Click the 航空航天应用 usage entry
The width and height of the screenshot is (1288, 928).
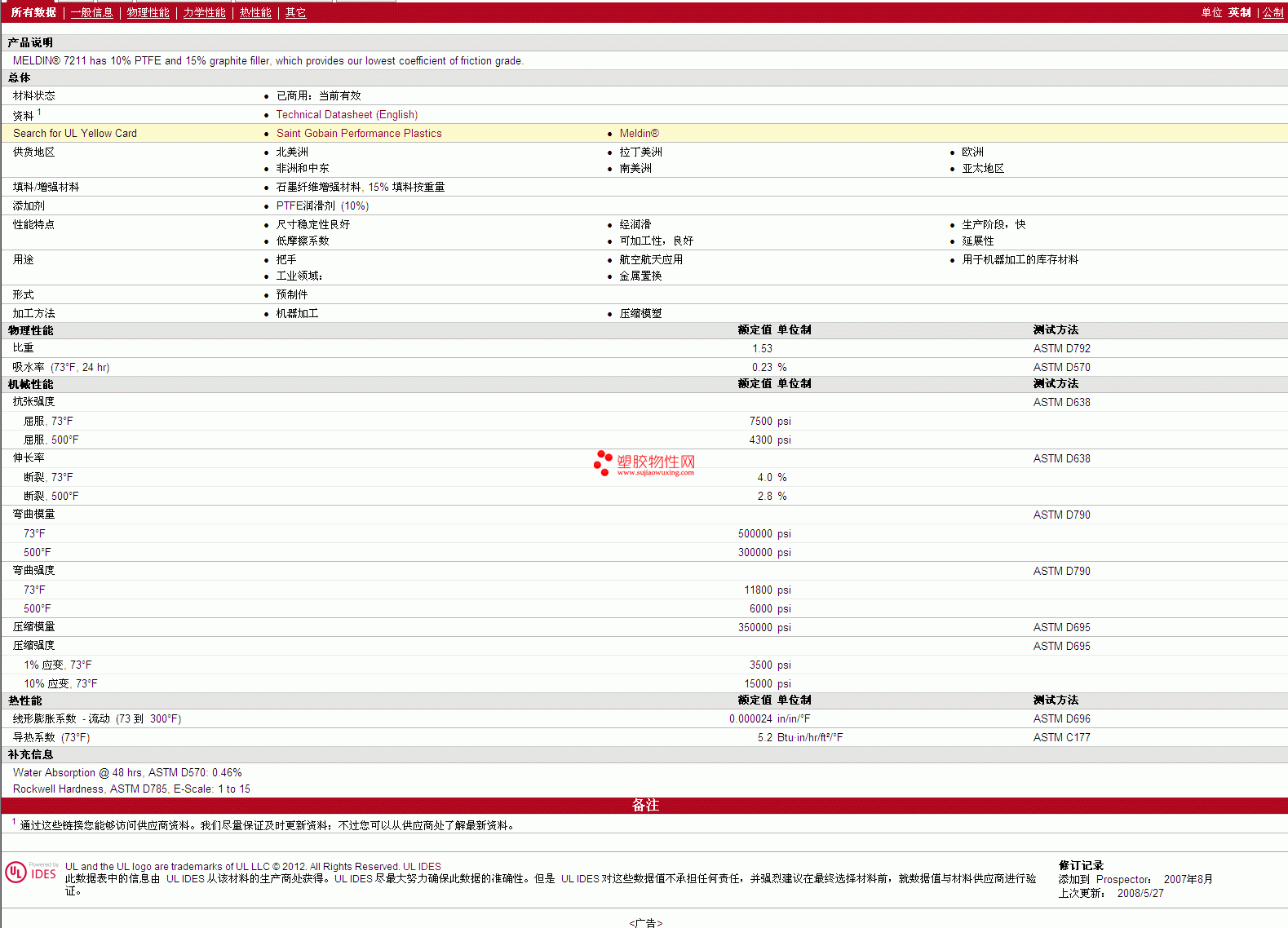(651, 260)
